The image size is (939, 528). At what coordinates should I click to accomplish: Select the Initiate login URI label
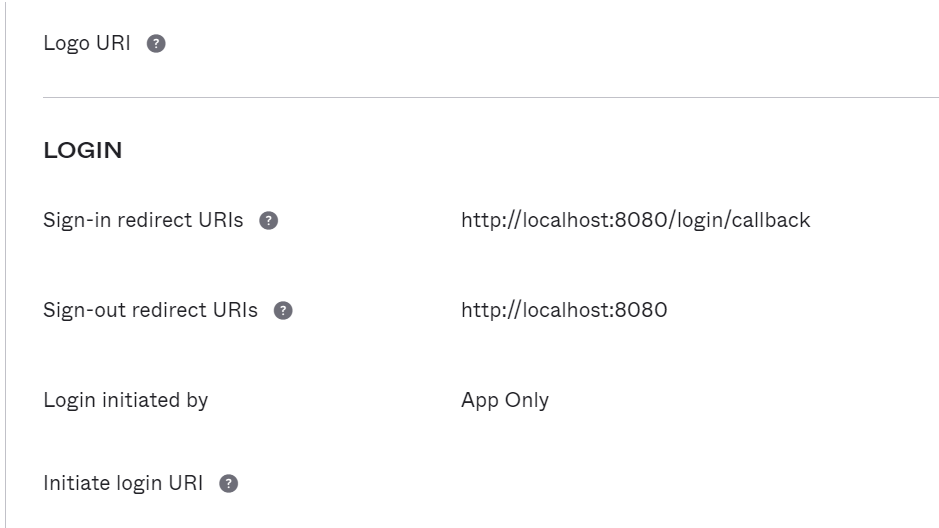pos(123,483)
